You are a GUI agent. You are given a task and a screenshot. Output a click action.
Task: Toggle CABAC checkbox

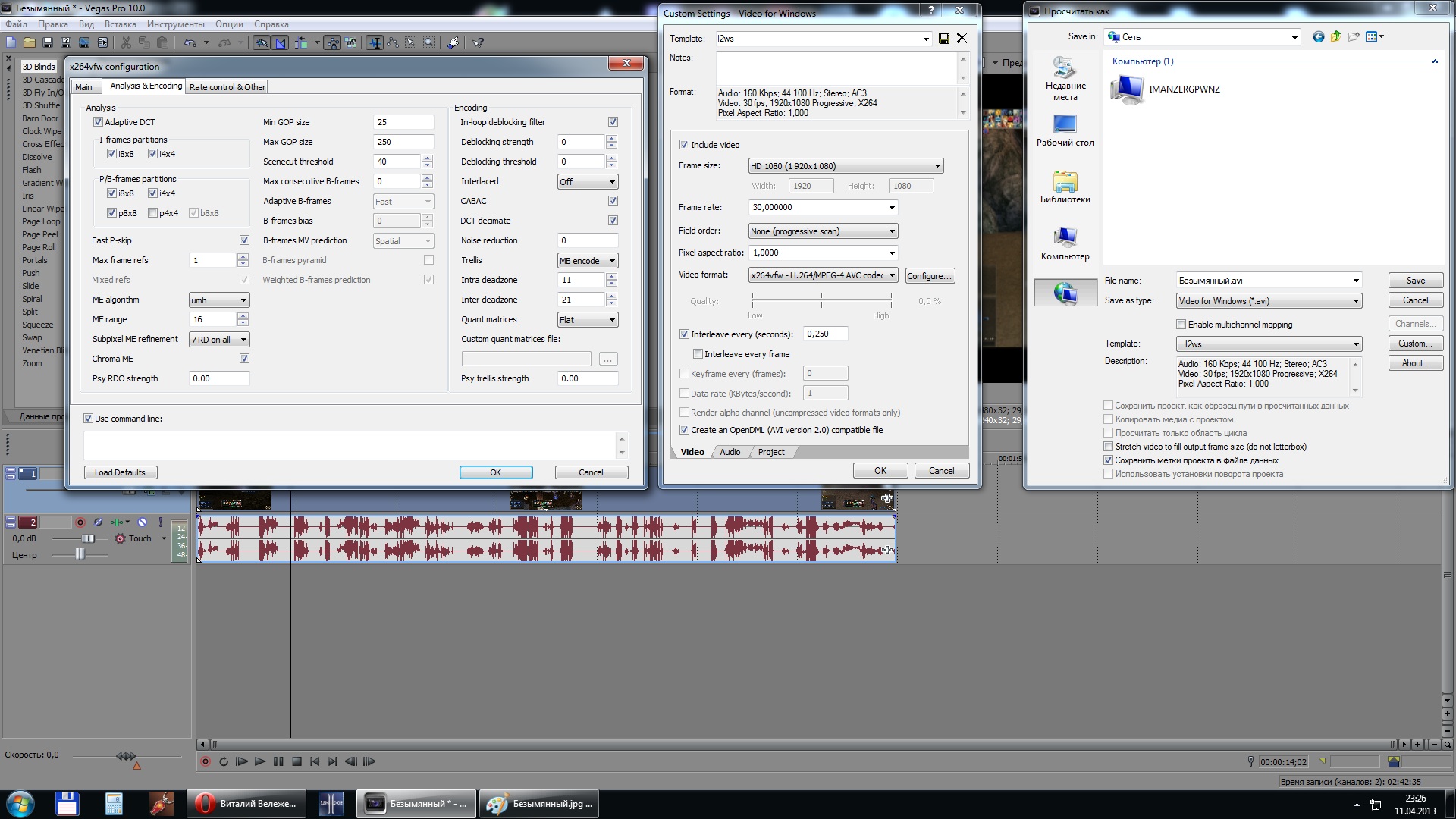coord(613,201)
